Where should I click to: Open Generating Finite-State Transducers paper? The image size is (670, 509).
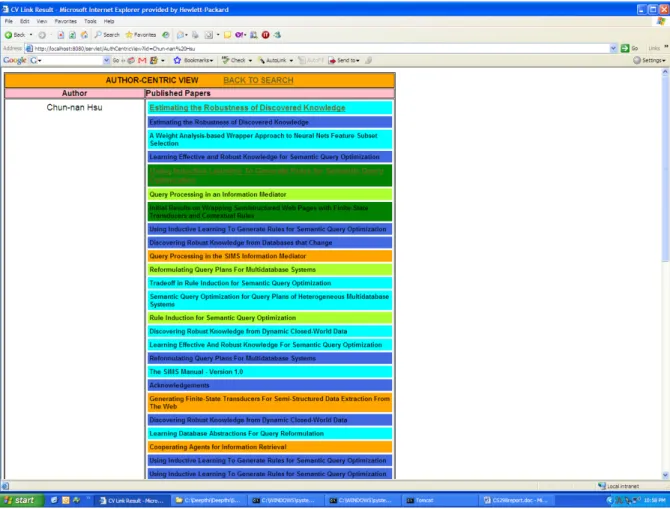point(270,403)
